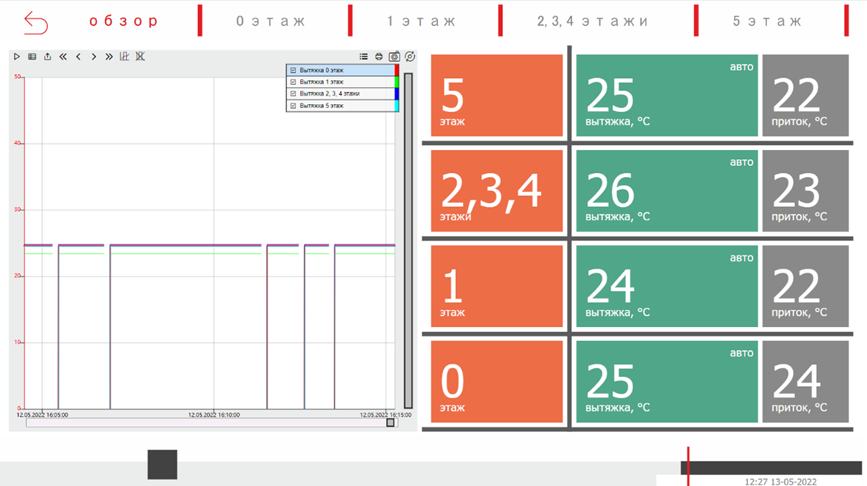867x486 pixels.
Task: Click the camera snapshot icon
Action: click(394, 57)
